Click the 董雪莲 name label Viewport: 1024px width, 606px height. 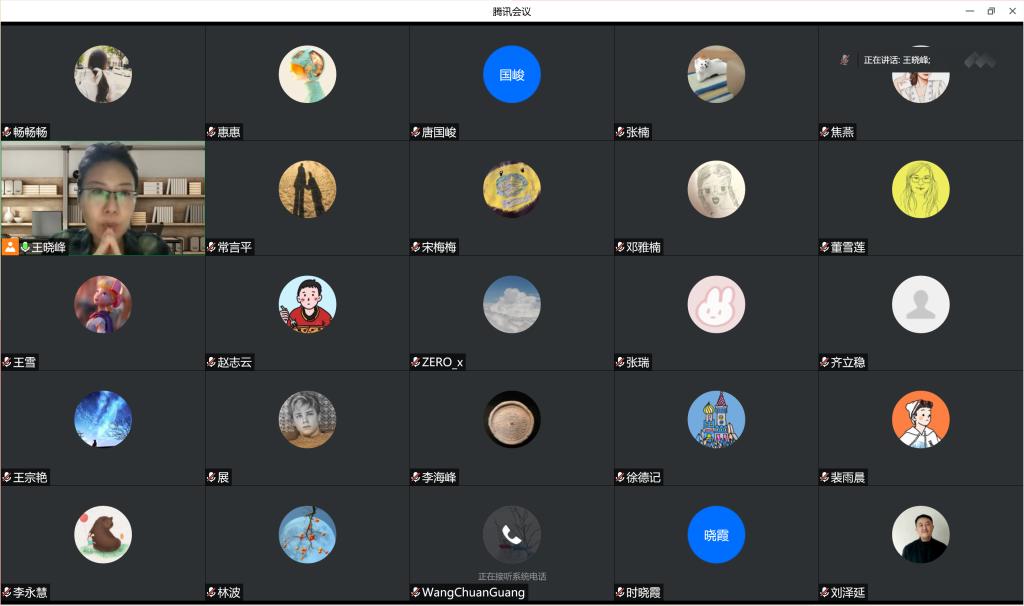click(848, 247)
